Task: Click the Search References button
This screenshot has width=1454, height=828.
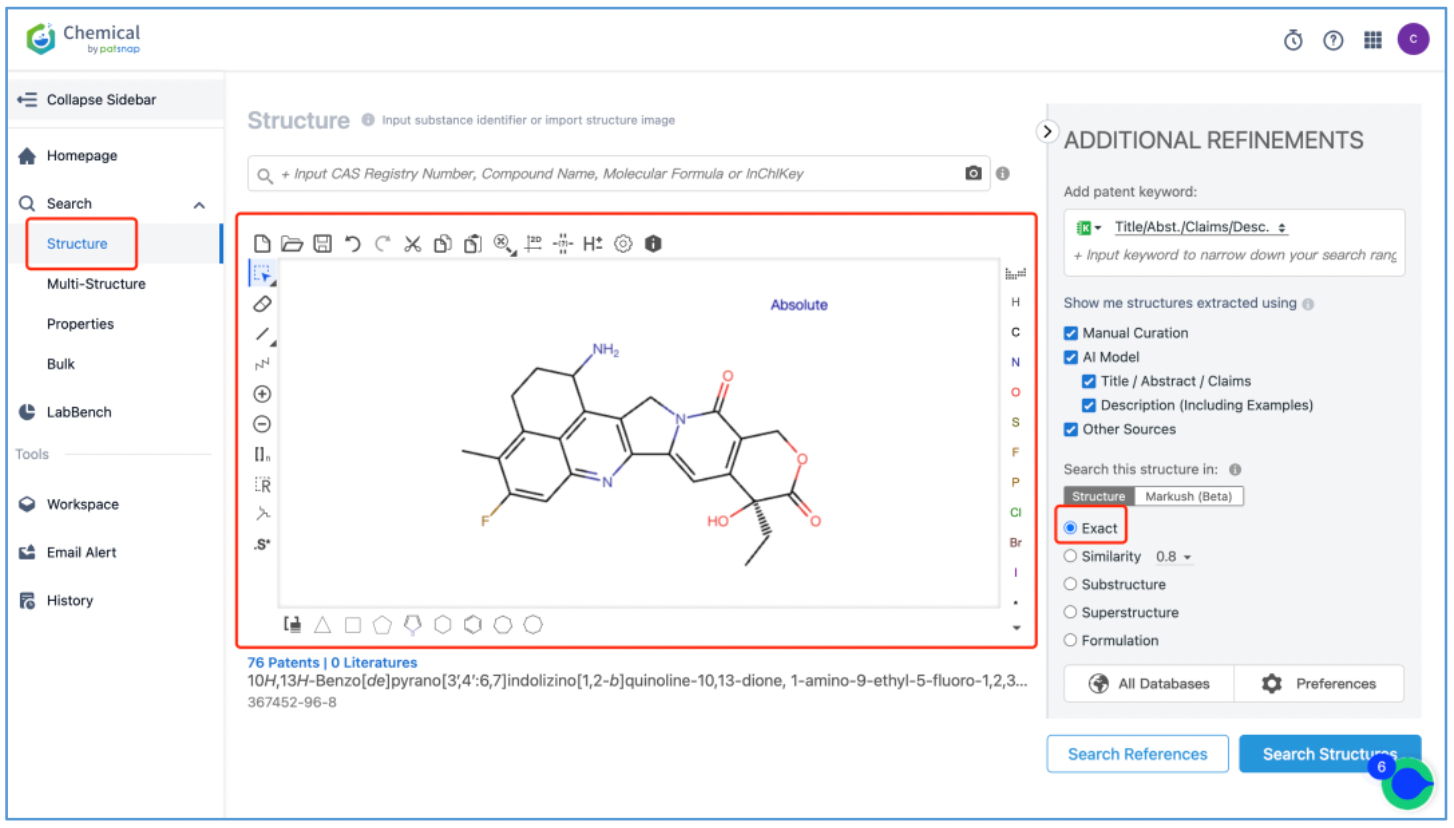Action: tap(1136, 754)
